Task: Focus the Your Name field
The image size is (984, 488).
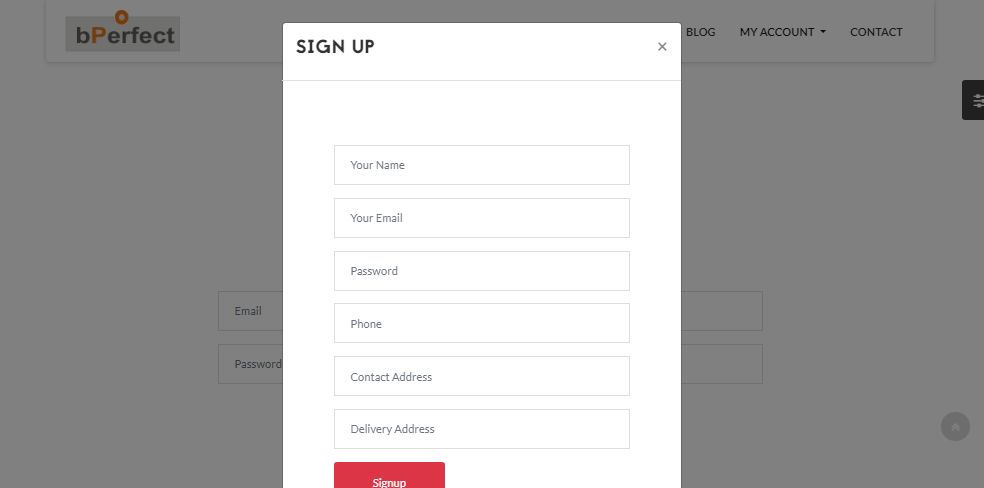Action: [x=481, y=165]
